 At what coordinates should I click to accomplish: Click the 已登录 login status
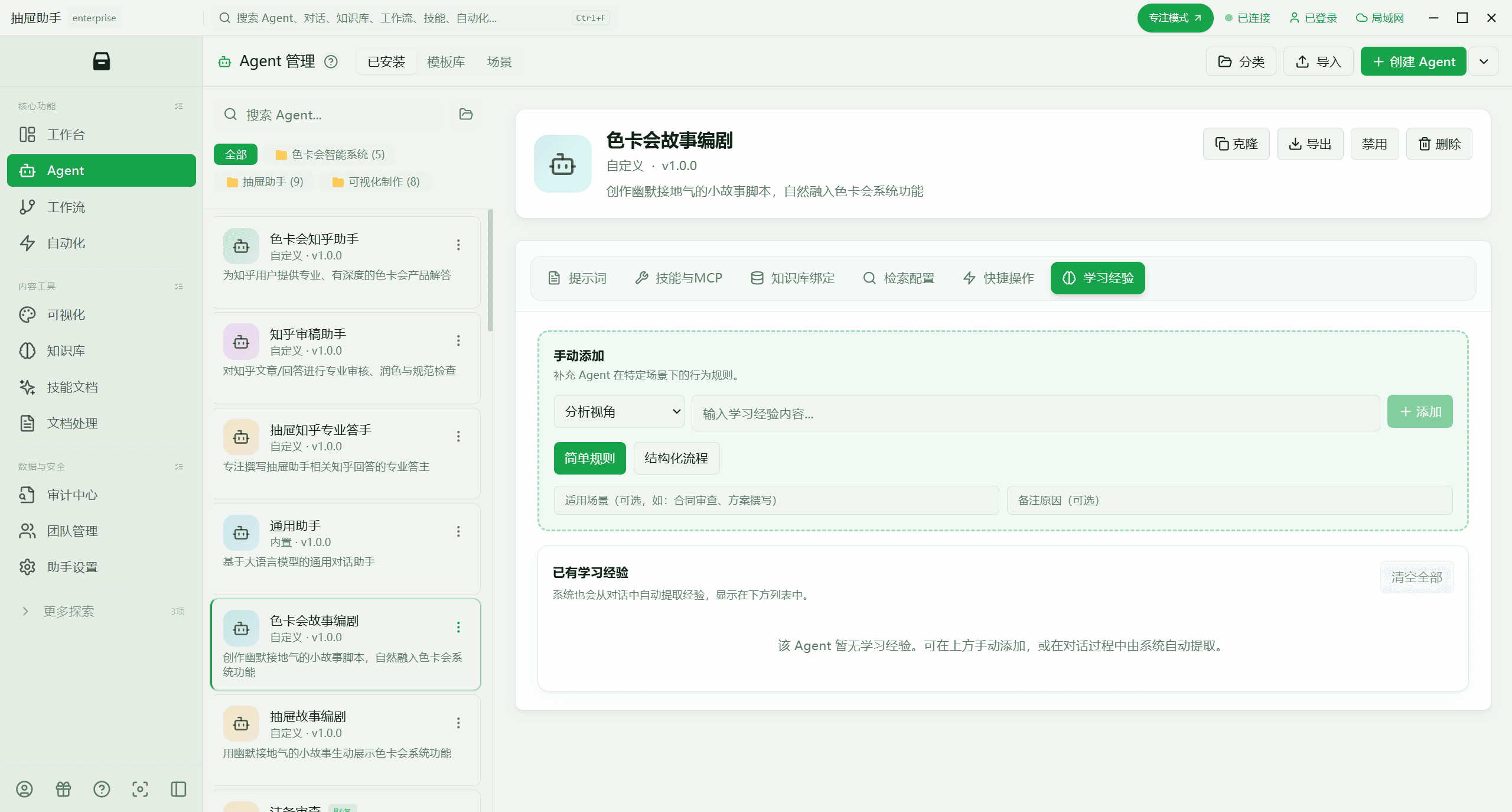coord(1313,18)
